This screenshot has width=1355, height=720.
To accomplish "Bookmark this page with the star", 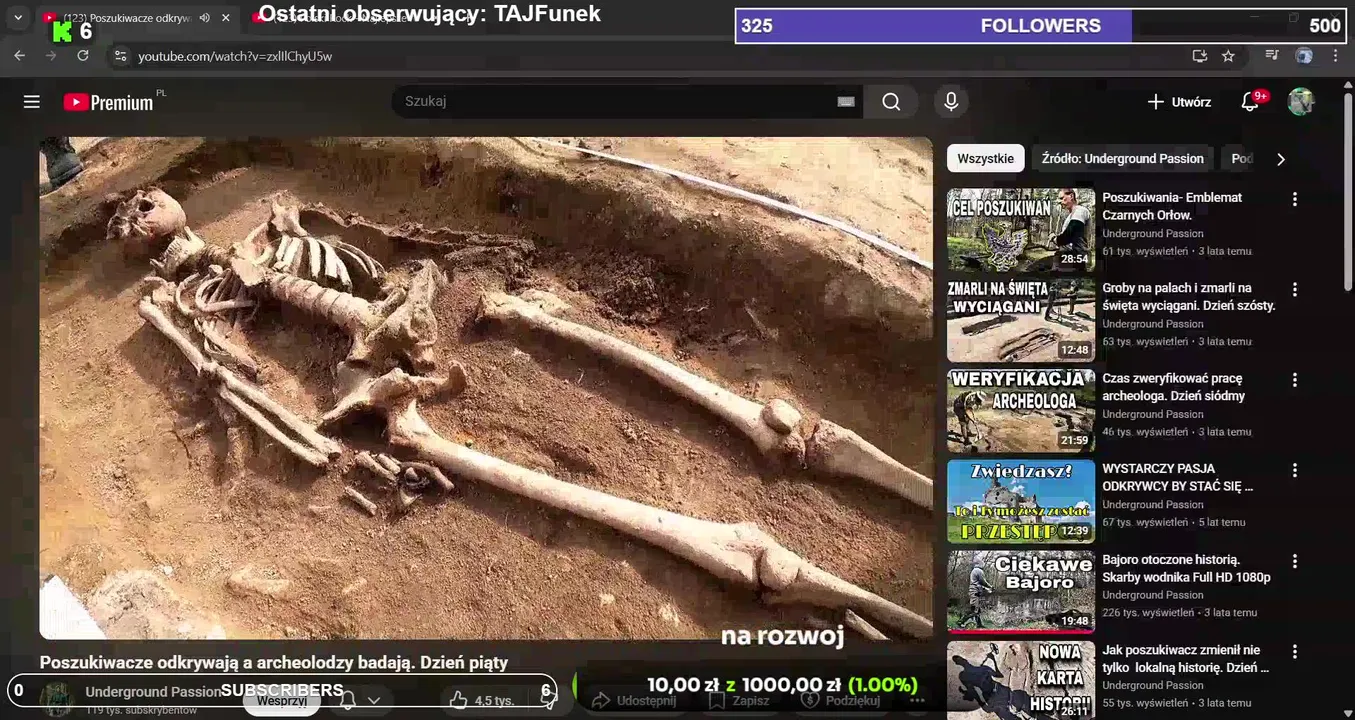I will (1228, 56).
